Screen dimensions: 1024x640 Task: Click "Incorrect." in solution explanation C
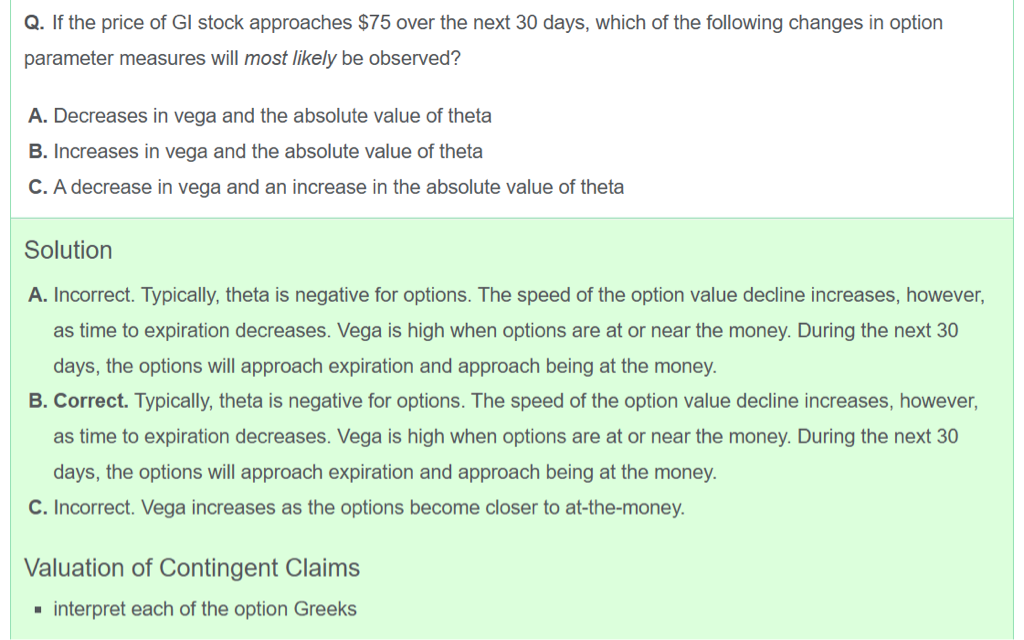pos(95,507)
